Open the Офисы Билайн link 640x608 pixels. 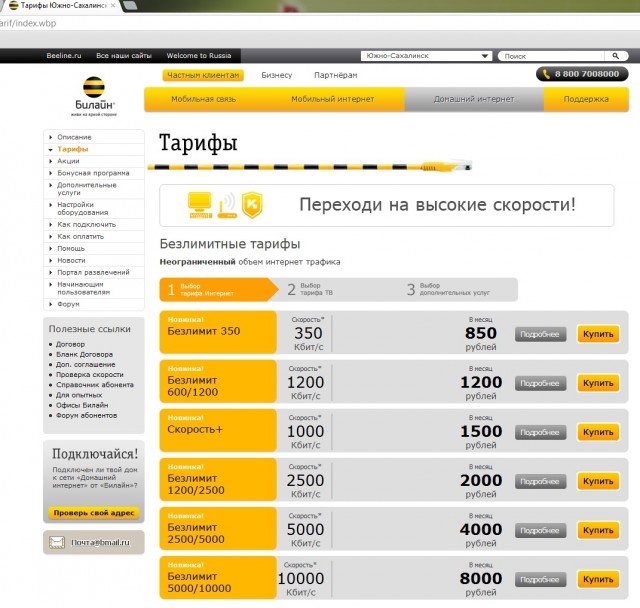tap(82, 405)
